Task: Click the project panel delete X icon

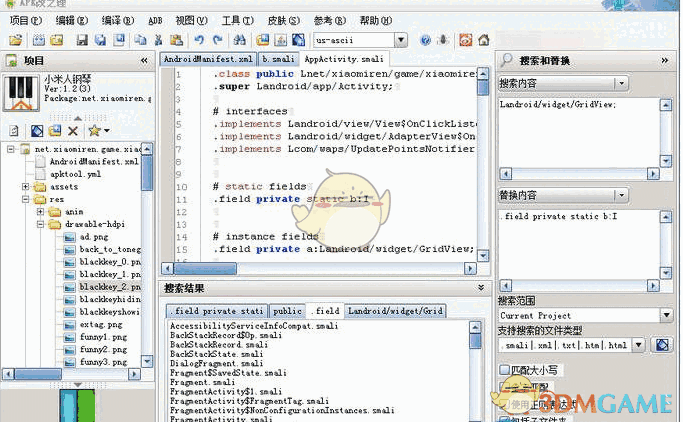Action: [73, 131]
